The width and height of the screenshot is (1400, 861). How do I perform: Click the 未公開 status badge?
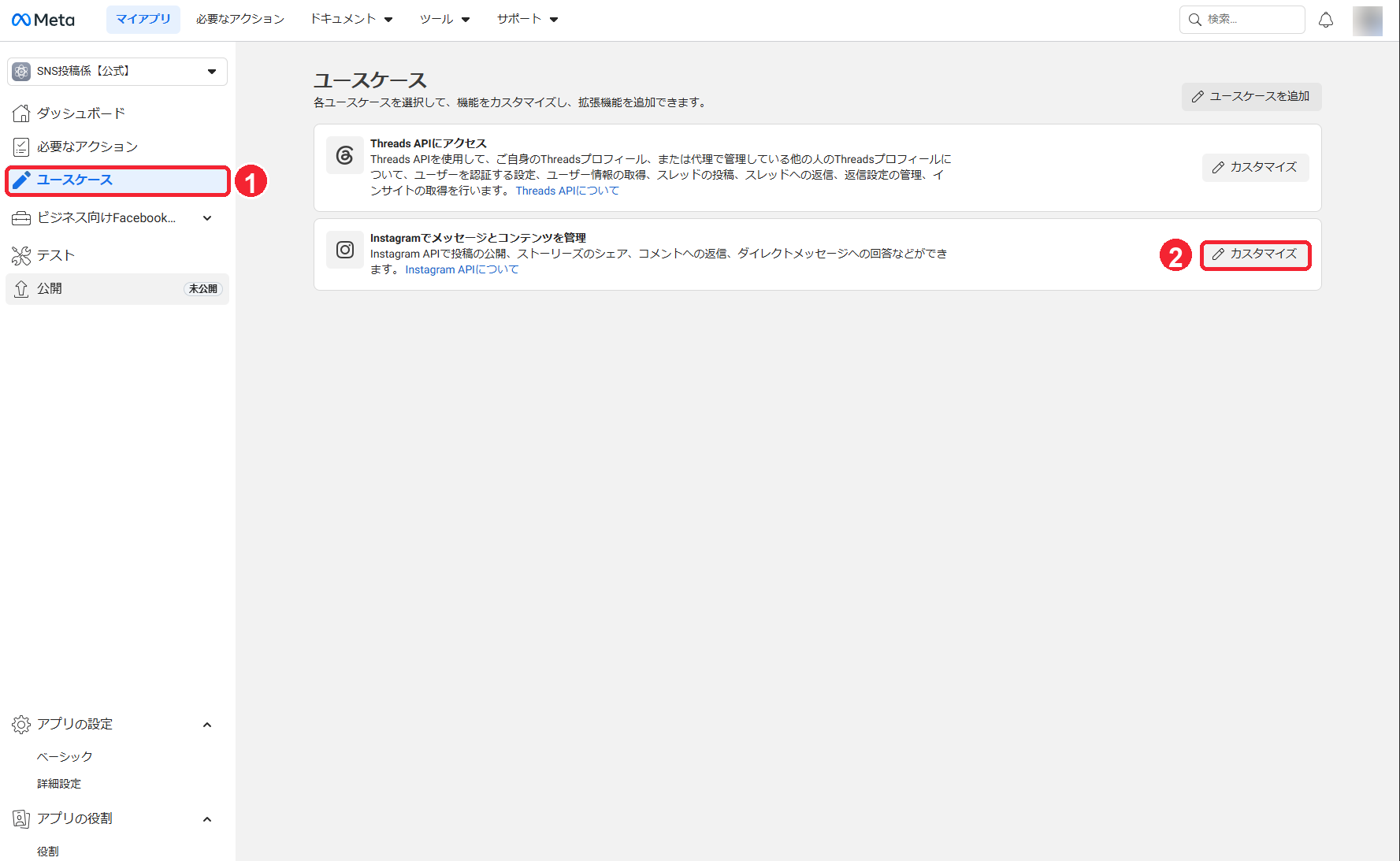(x=203, y=289)
